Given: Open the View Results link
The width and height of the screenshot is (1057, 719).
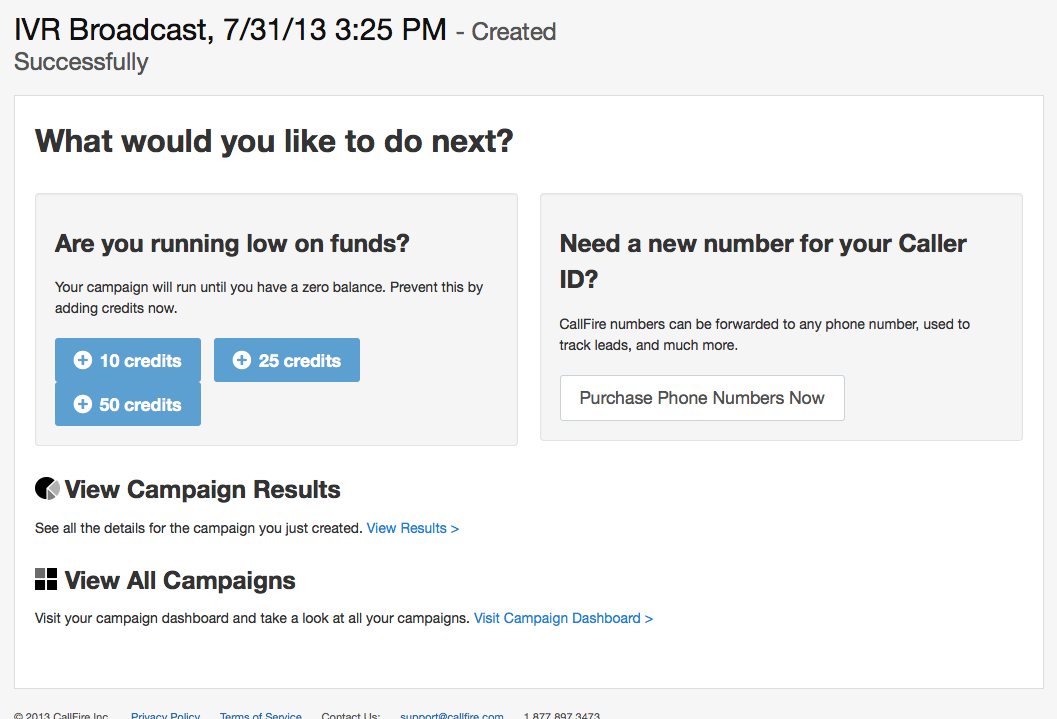Looking at the screenshot, I should pos(412,528).
